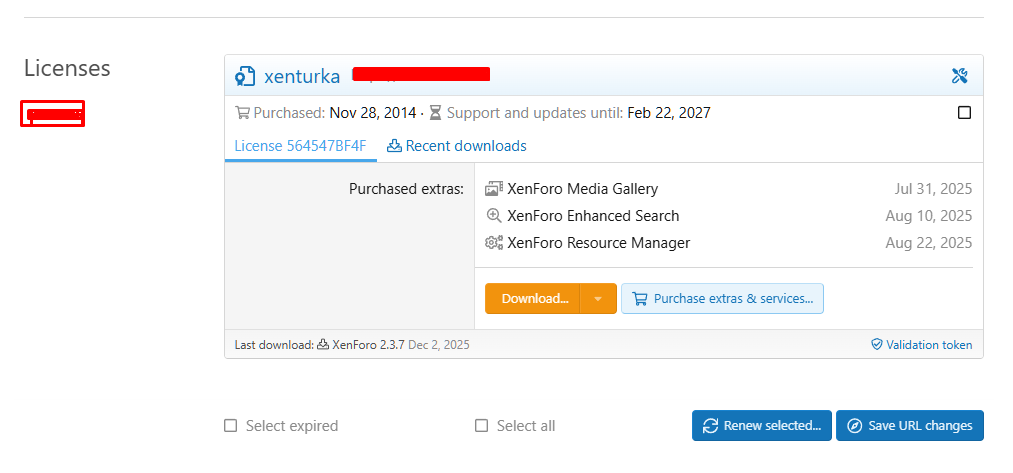Click the Feb 22, 2027 support date

pyautogui.click(x=669, y=113)
